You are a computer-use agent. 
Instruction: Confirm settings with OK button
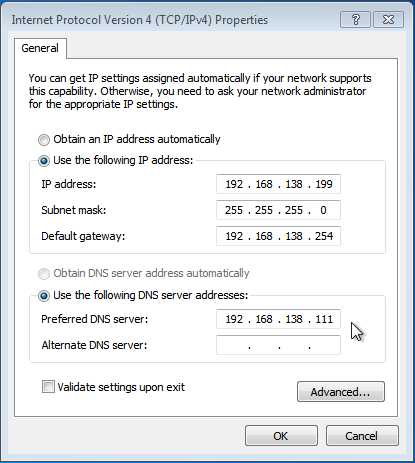click(x=281, y=436)
